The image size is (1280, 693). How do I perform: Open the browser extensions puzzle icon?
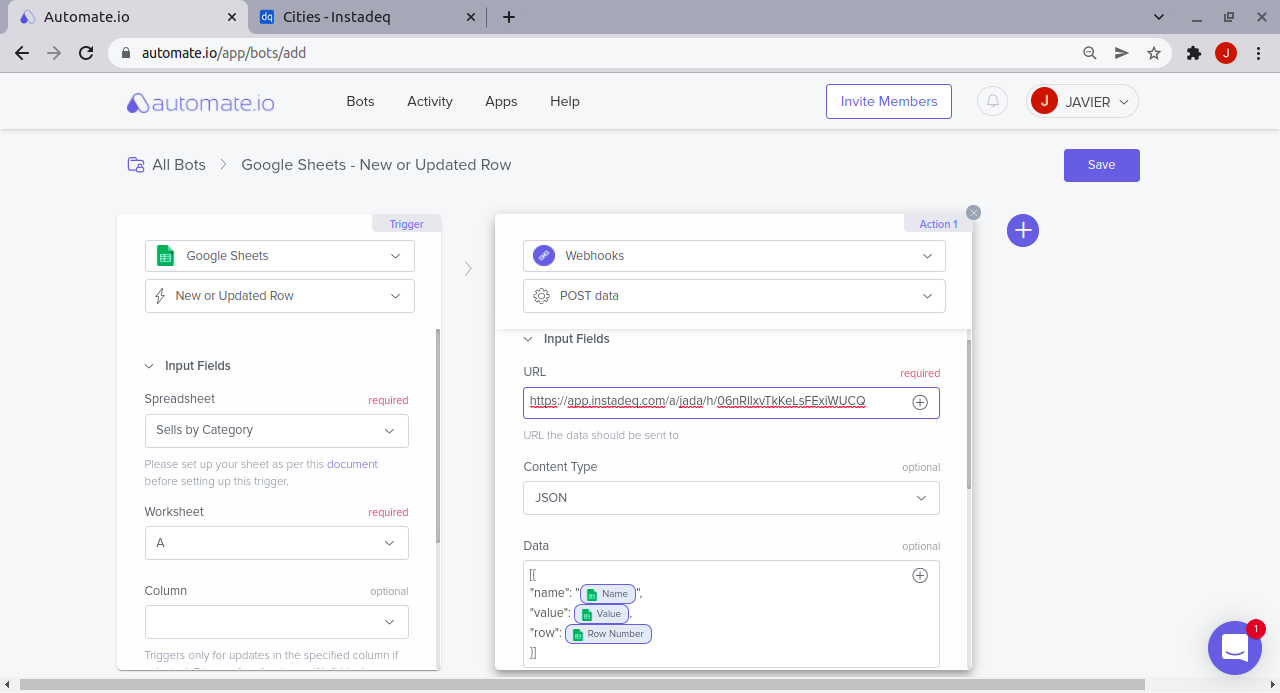tap(1193, 53)
